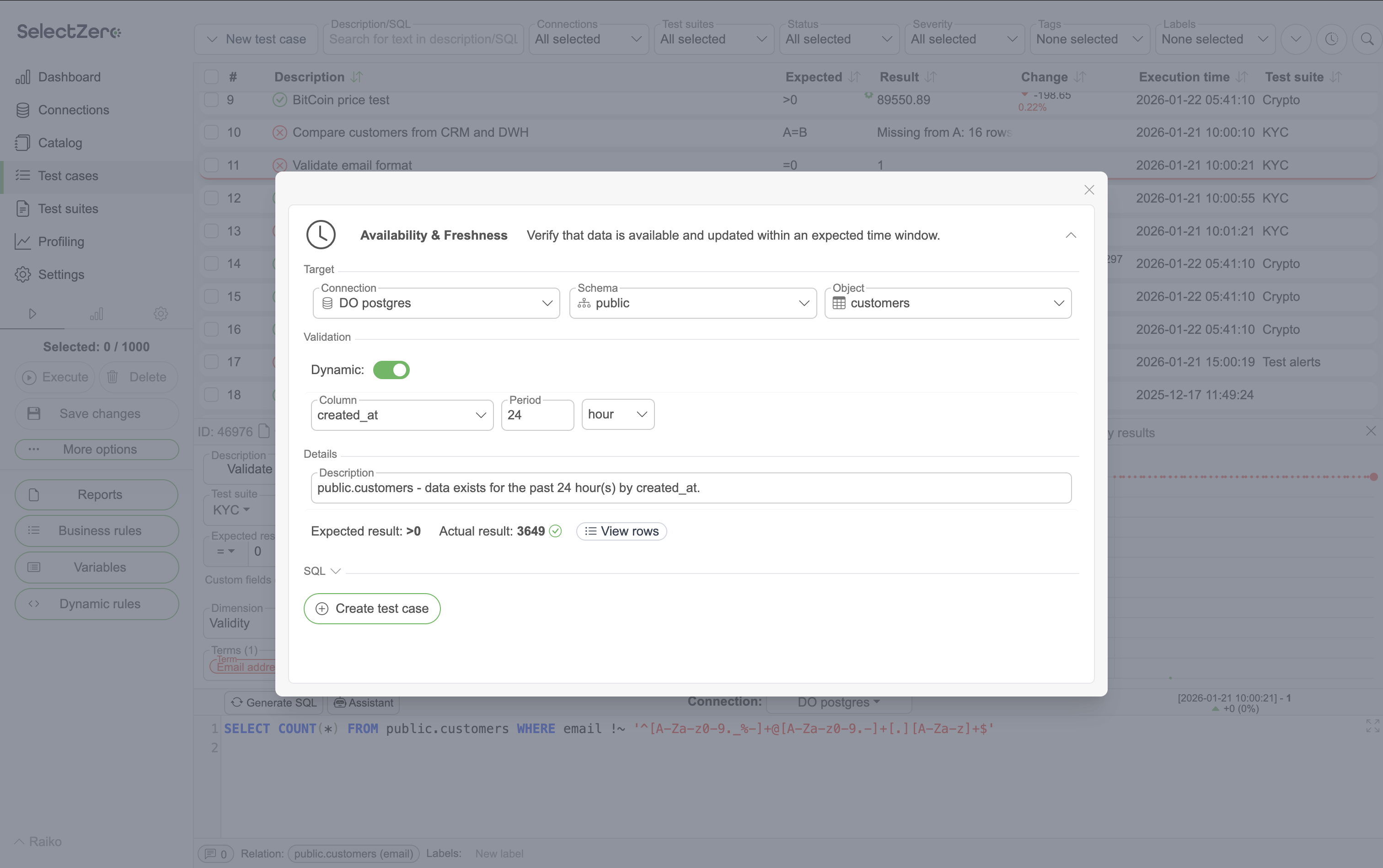Tick the select-all header checkbox
This screenshot has height=868, width=1383.
211,77
